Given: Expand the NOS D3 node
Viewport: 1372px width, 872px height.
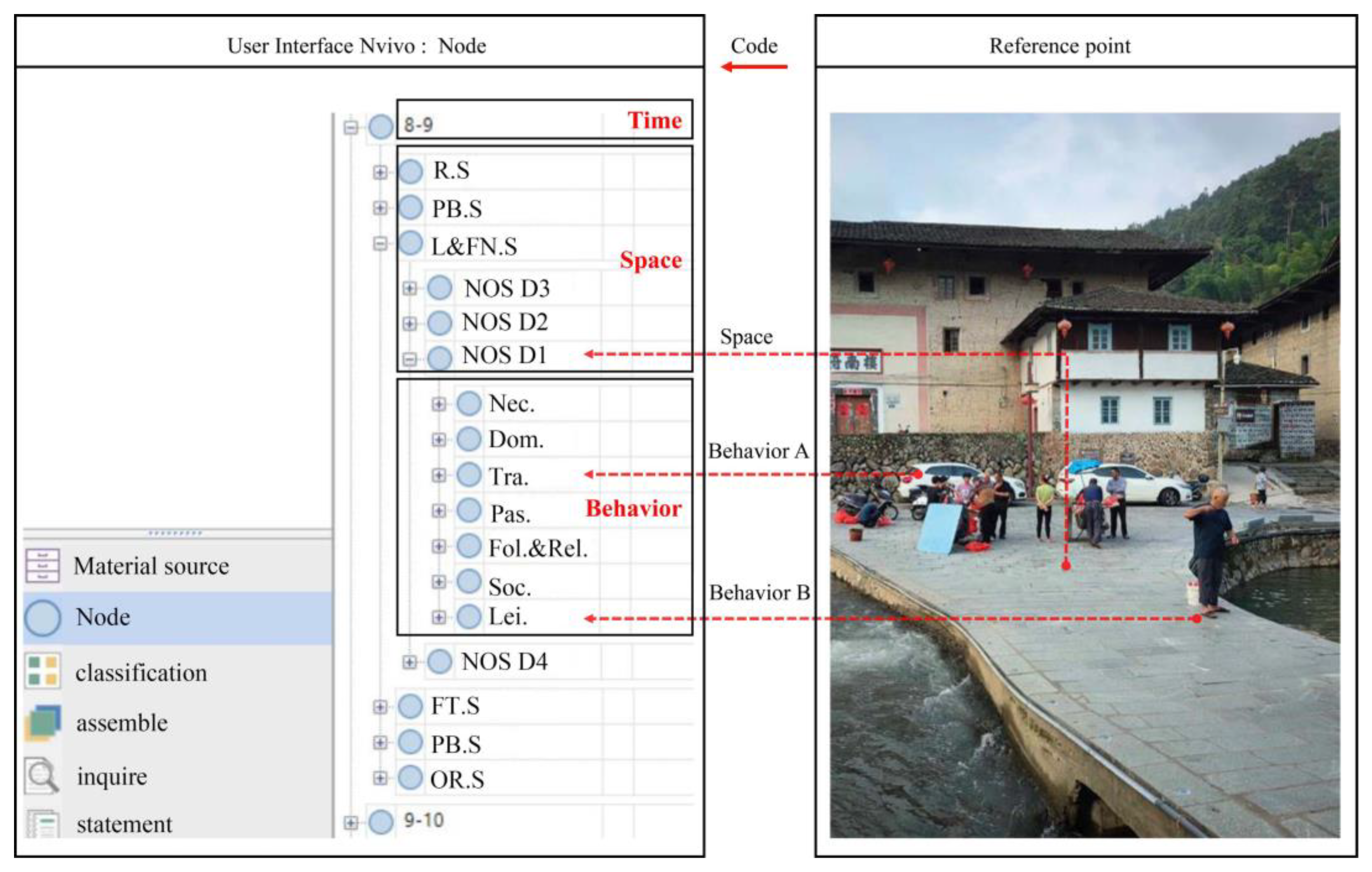Looking at the screenshot, I should point(409,288).
